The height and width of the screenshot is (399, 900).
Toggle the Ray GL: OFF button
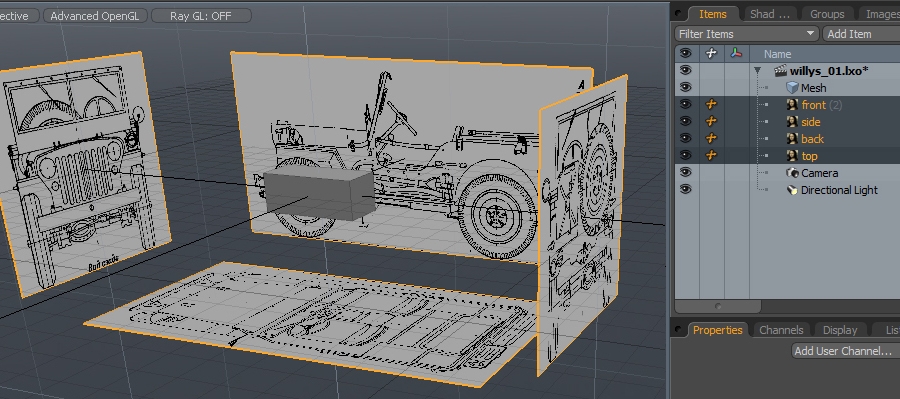pyautogui.click(x=201, y=16)
